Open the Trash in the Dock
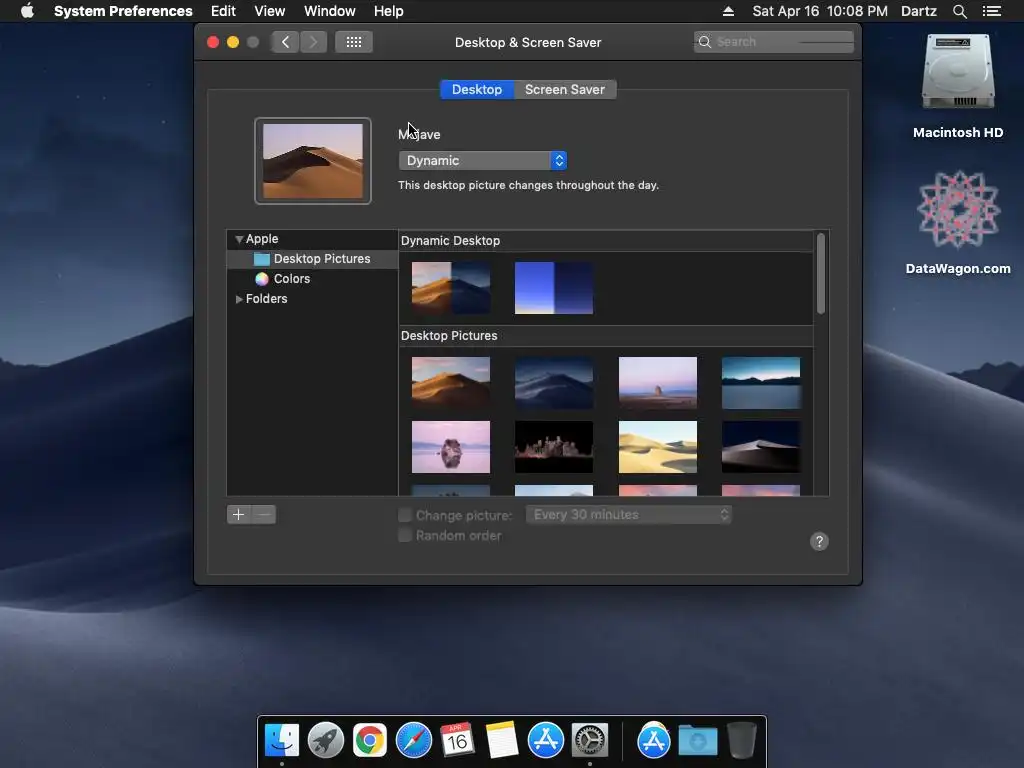 point(742,740)
